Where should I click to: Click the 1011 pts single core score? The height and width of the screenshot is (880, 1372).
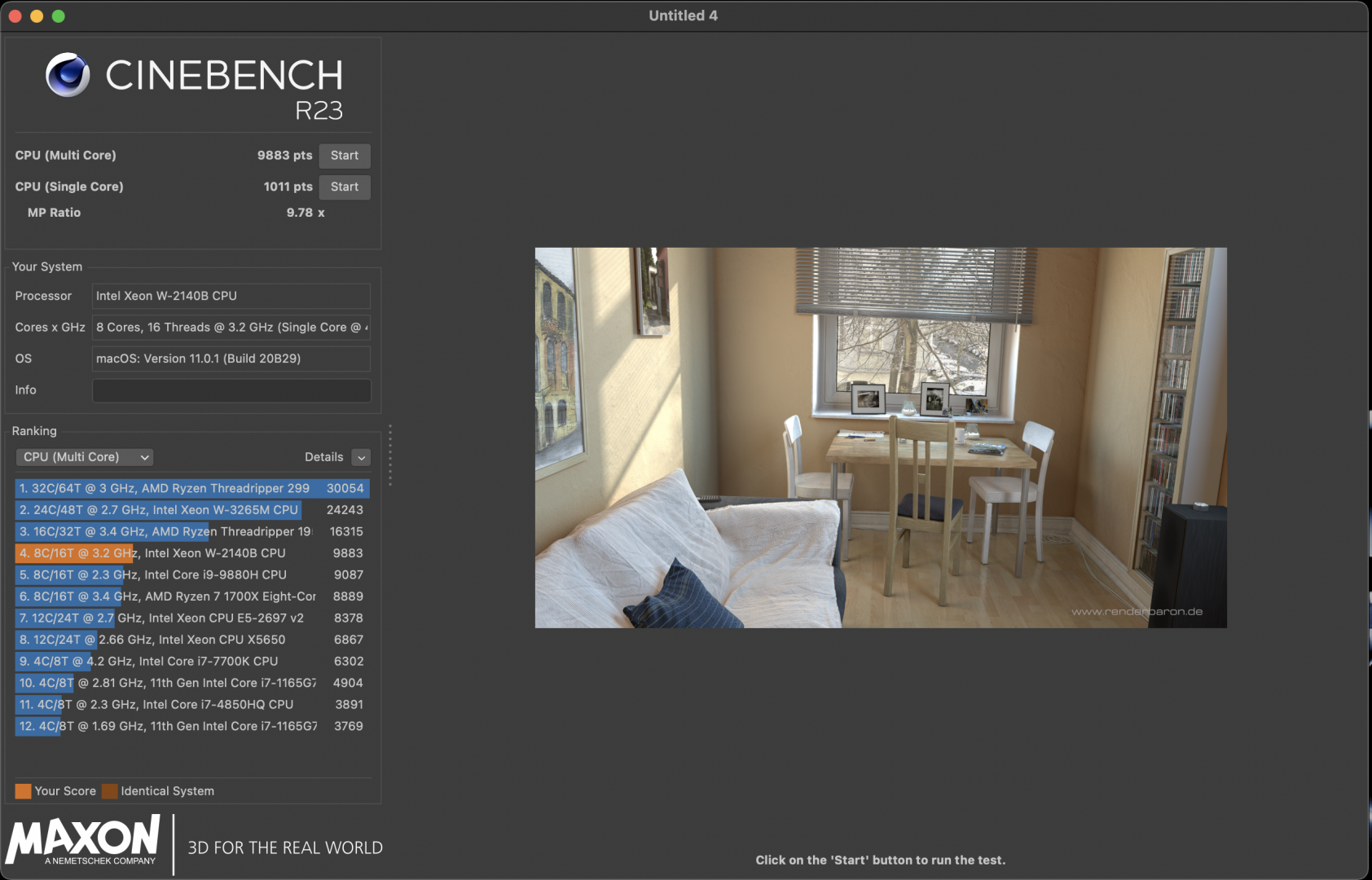tap(288, 187)
